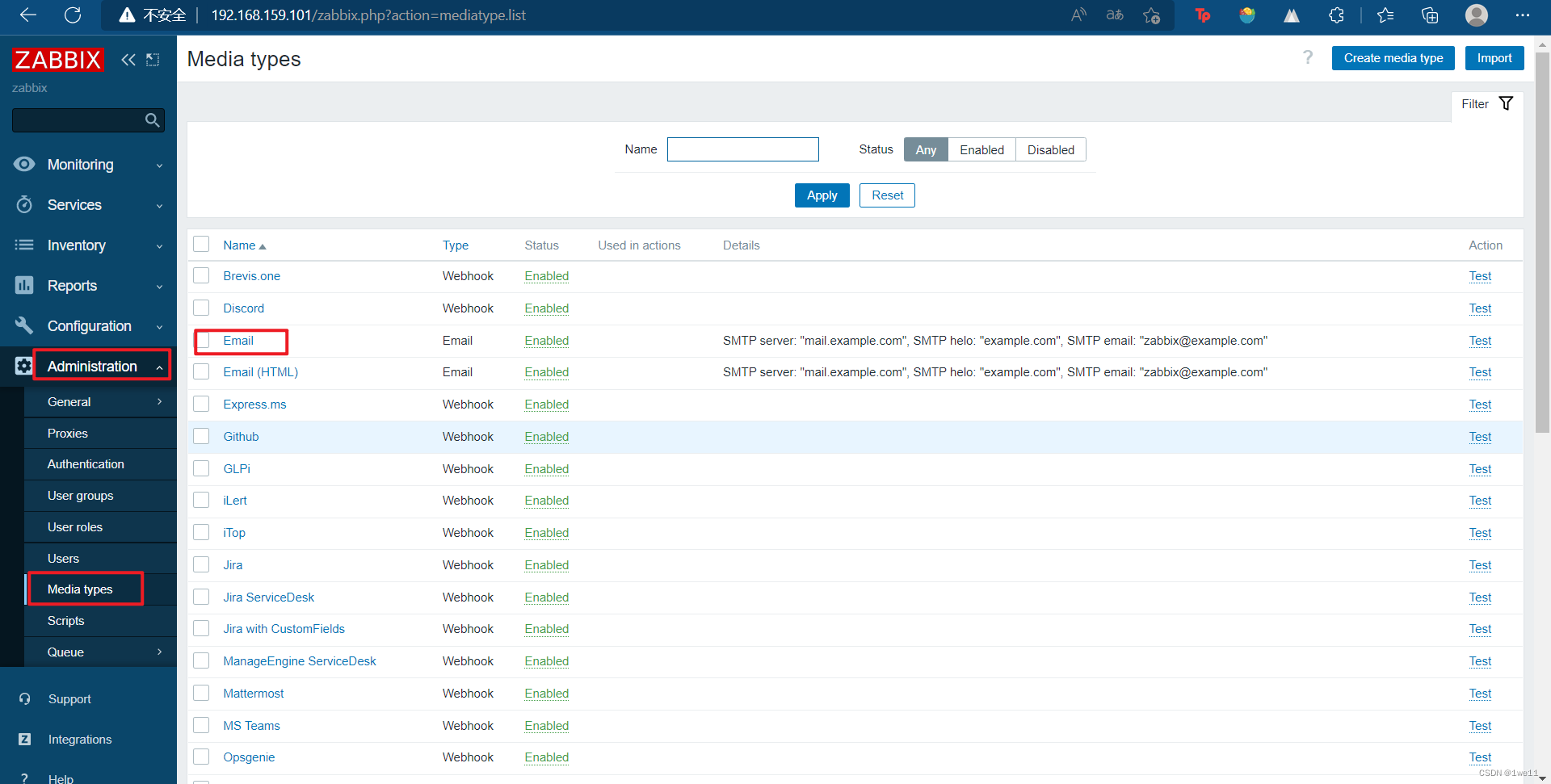Collapse the sidebar with double-arrow icon

pyautogui.click(x=128, y=60)
